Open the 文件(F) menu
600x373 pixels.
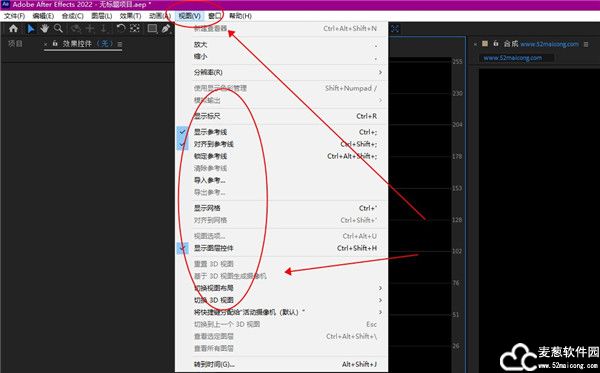15,16
